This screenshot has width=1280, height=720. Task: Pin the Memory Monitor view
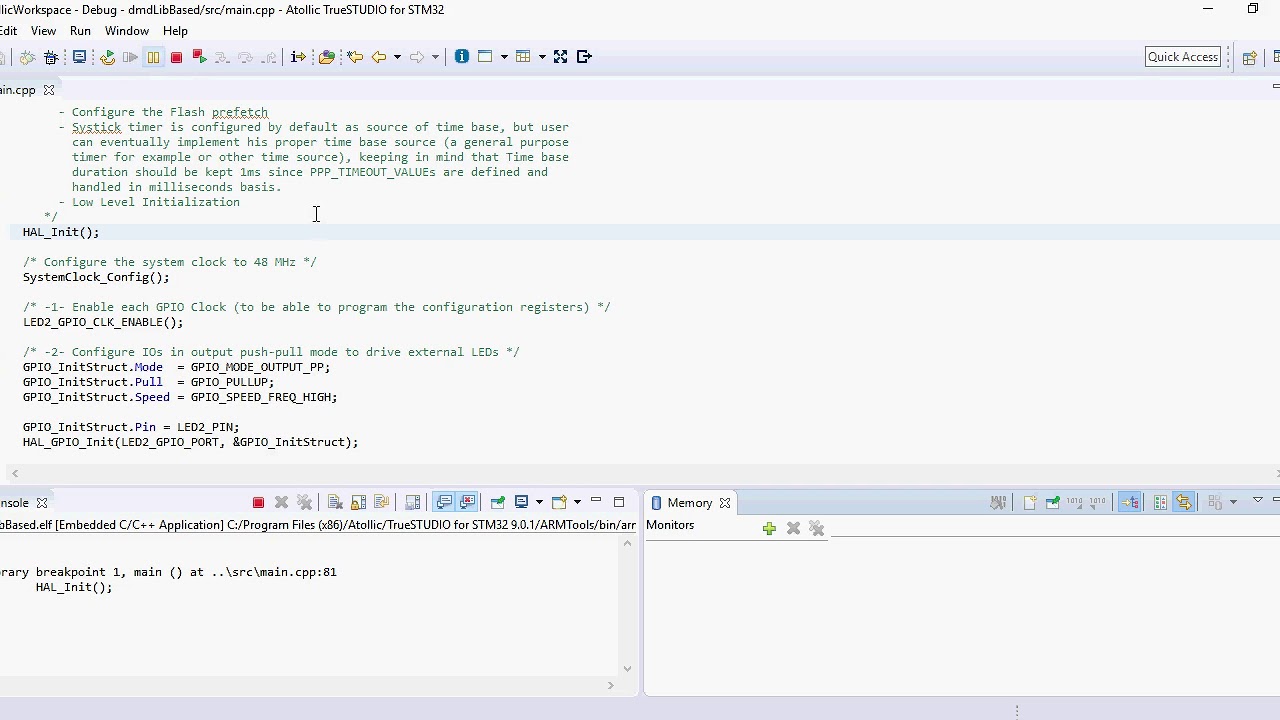coord(1052,502)
